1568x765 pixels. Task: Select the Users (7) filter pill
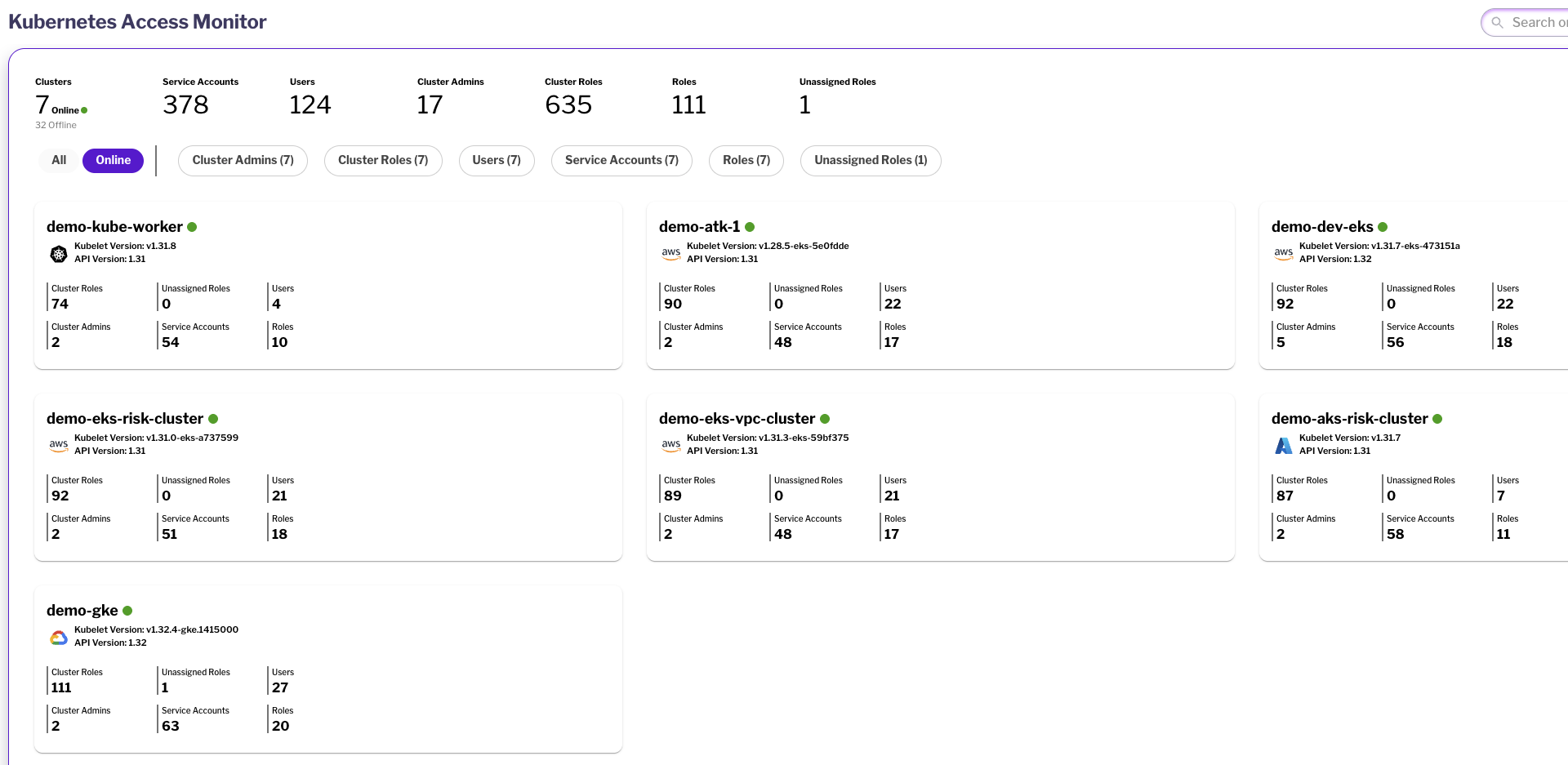(x=497, y=160)
